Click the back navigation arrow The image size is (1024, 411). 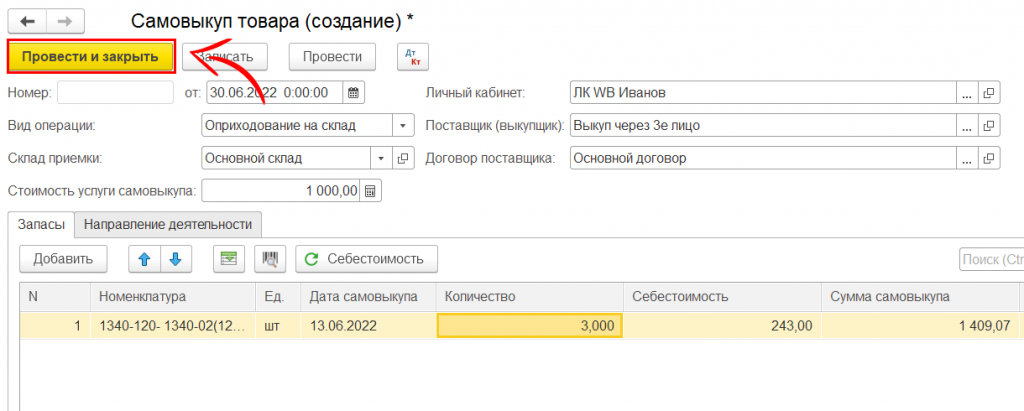click(x=27, y=20)
